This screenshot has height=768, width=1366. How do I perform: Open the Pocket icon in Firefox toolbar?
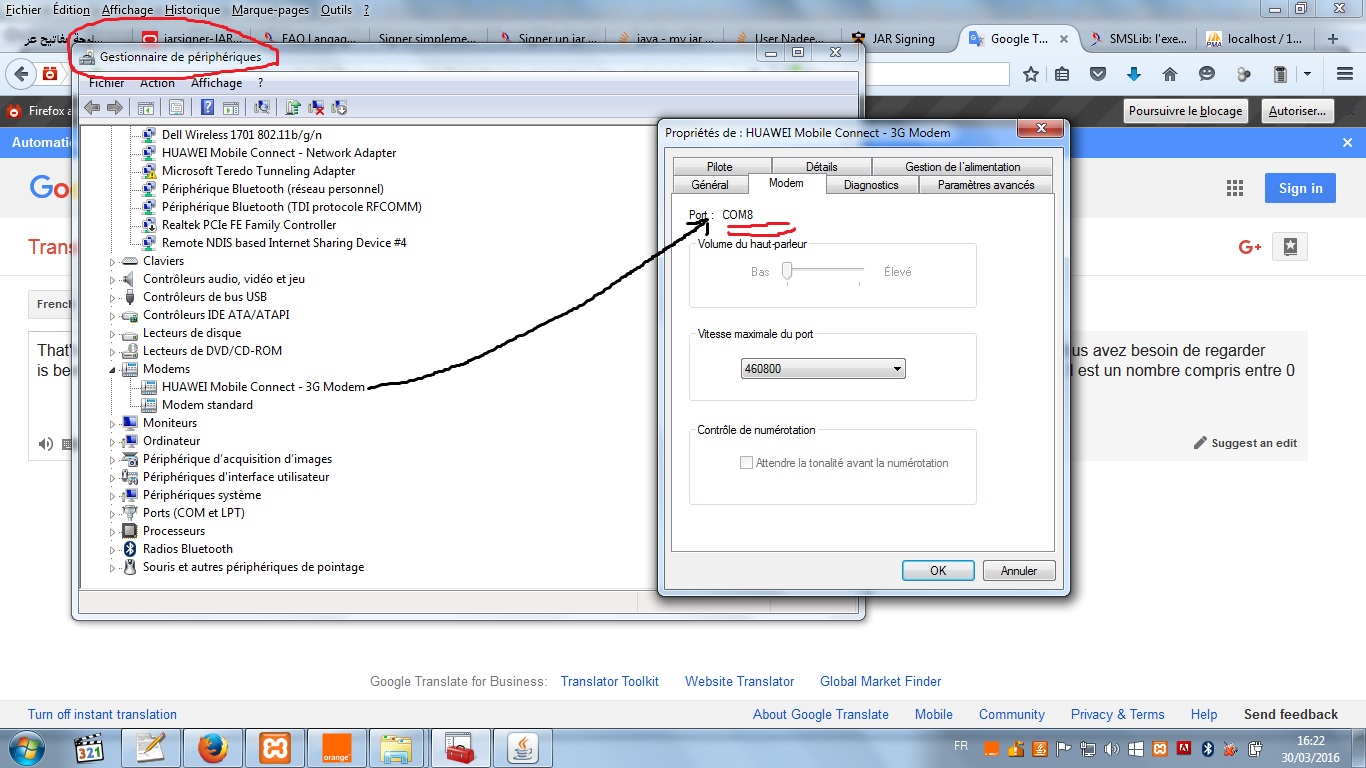(1098, 74)
